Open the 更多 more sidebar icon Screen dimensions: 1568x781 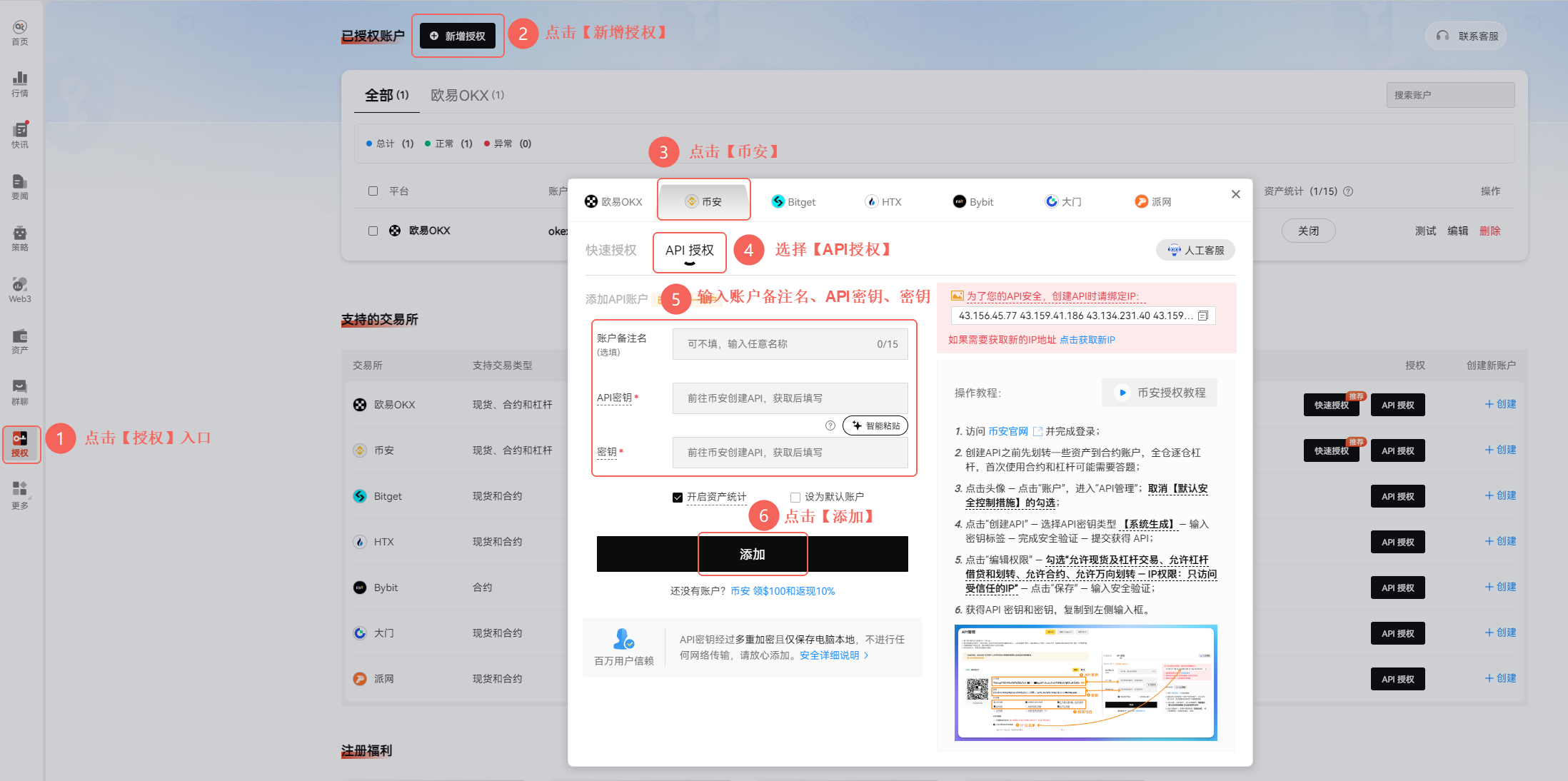tap(20, 495)
